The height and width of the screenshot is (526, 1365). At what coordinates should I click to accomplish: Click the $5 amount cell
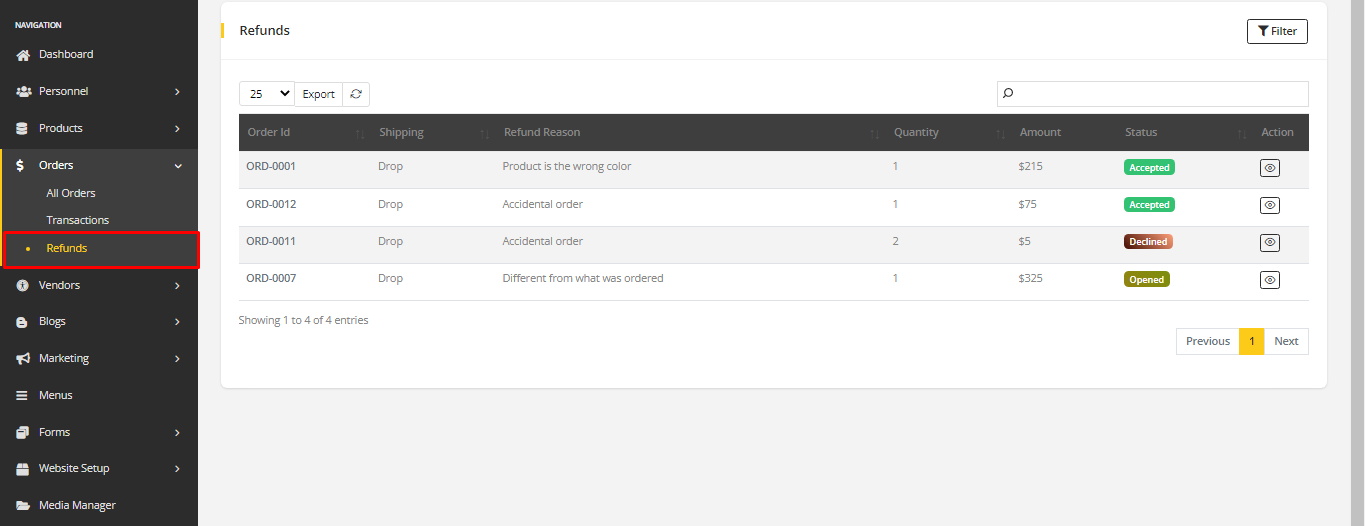[x=1025, y=241]
